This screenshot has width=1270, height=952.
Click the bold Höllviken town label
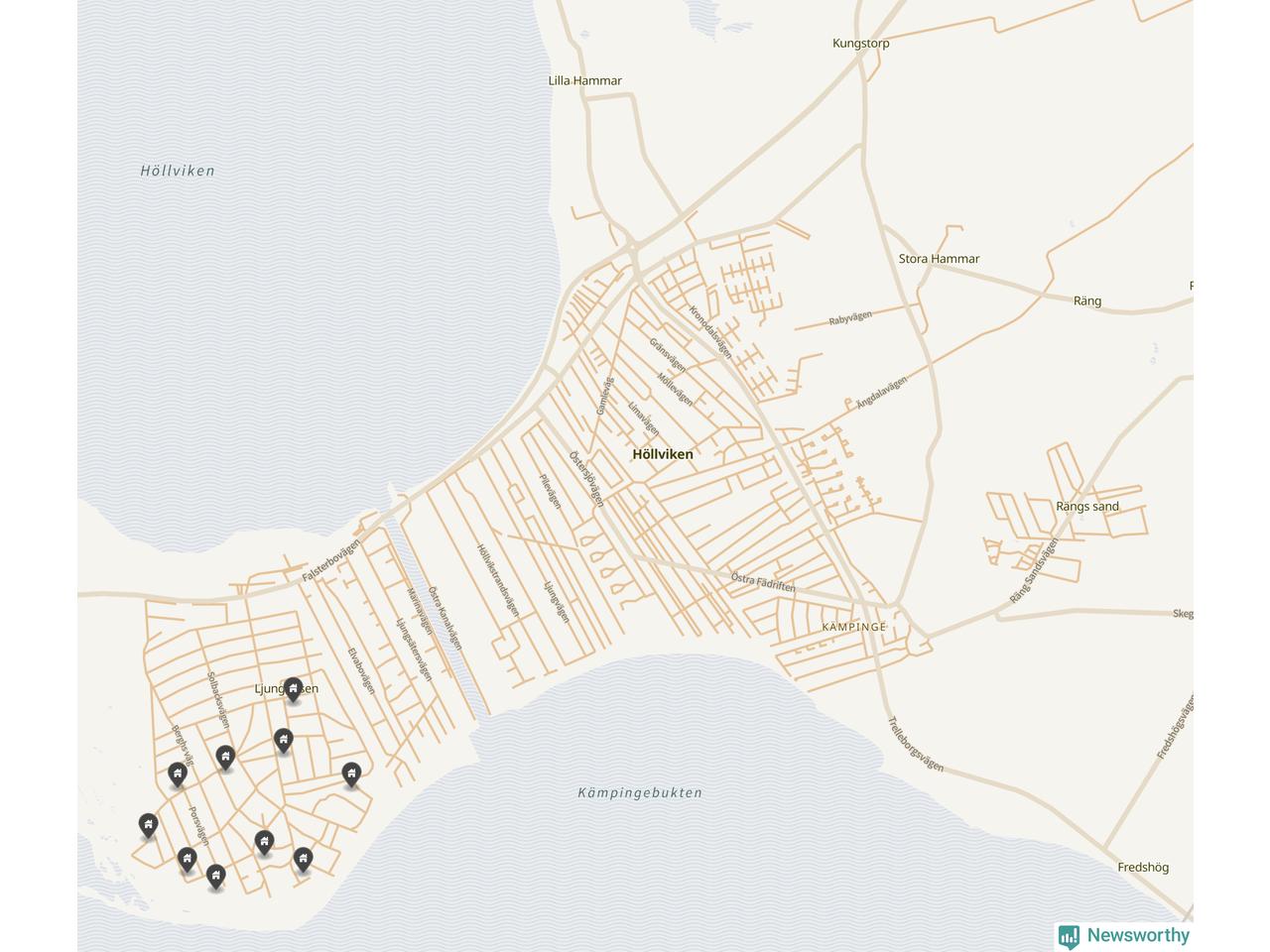click(x=663, y=454)
